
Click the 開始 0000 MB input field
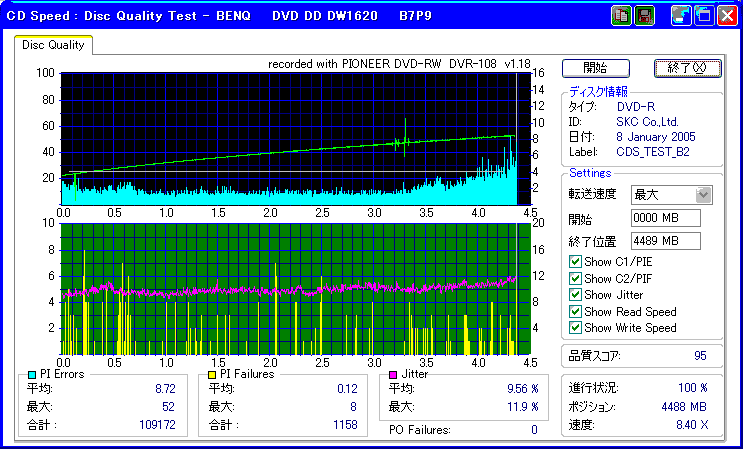[x=666, y=218]
